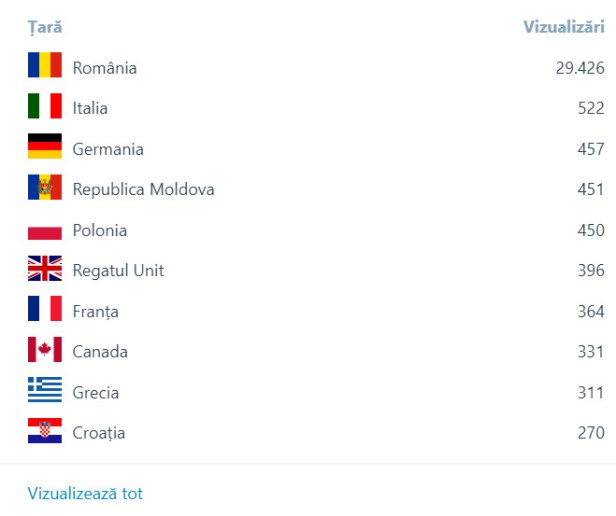
Task: Select the Grecia country name
Action: 96,393
